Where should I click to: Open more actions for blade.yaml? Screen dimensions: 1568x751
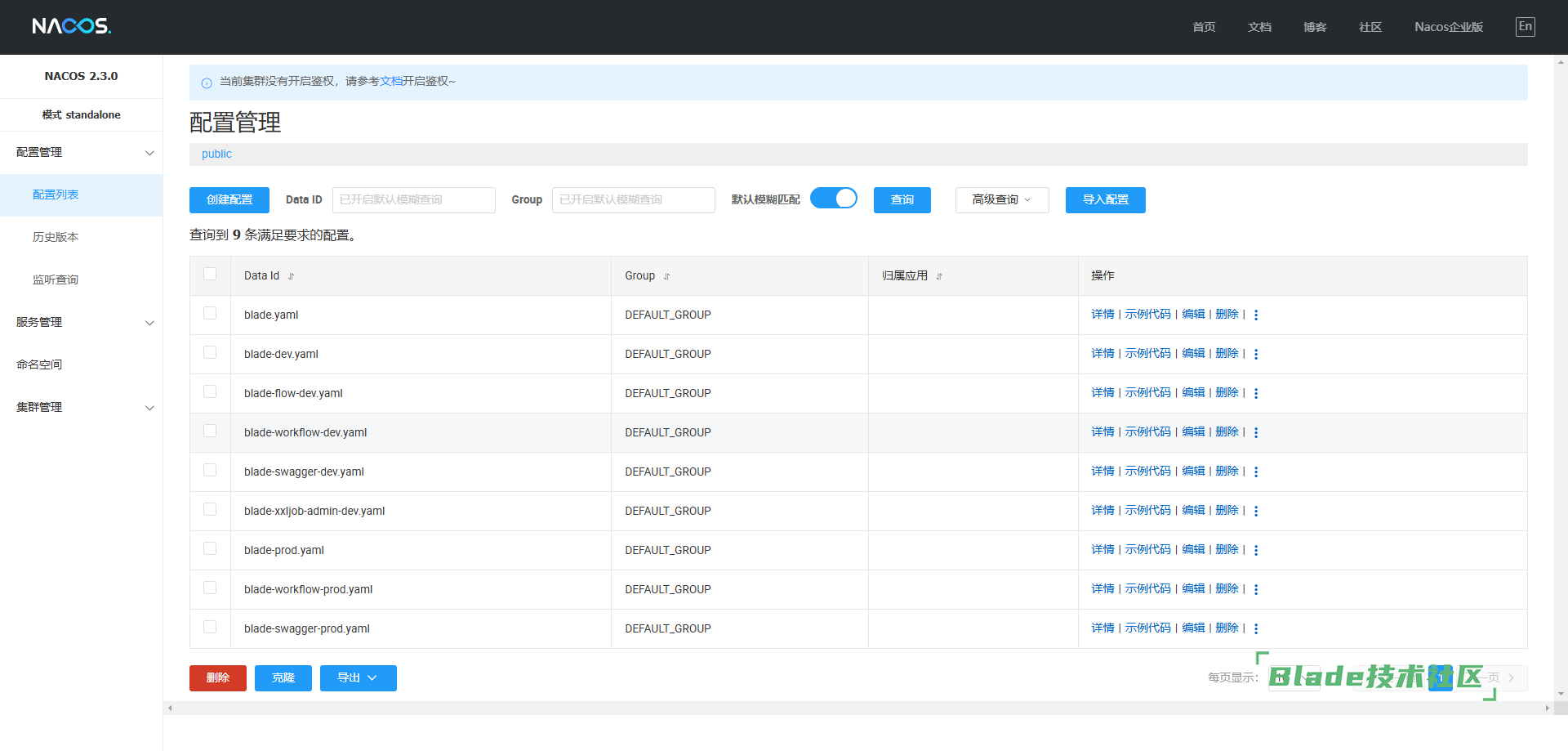coord(1256,315)
